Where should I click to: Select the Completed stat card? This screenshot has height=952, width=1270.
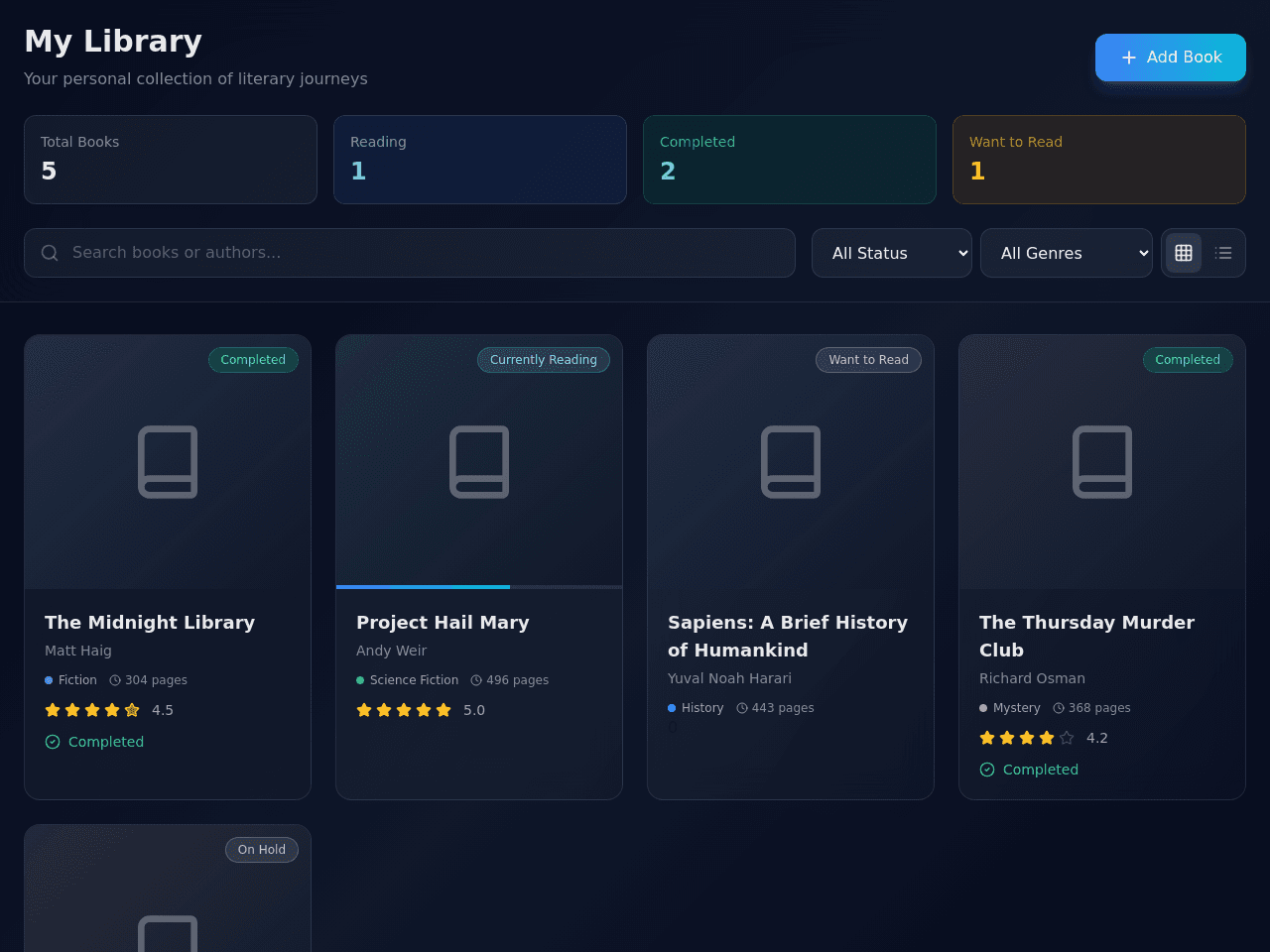tap(790, 160)
